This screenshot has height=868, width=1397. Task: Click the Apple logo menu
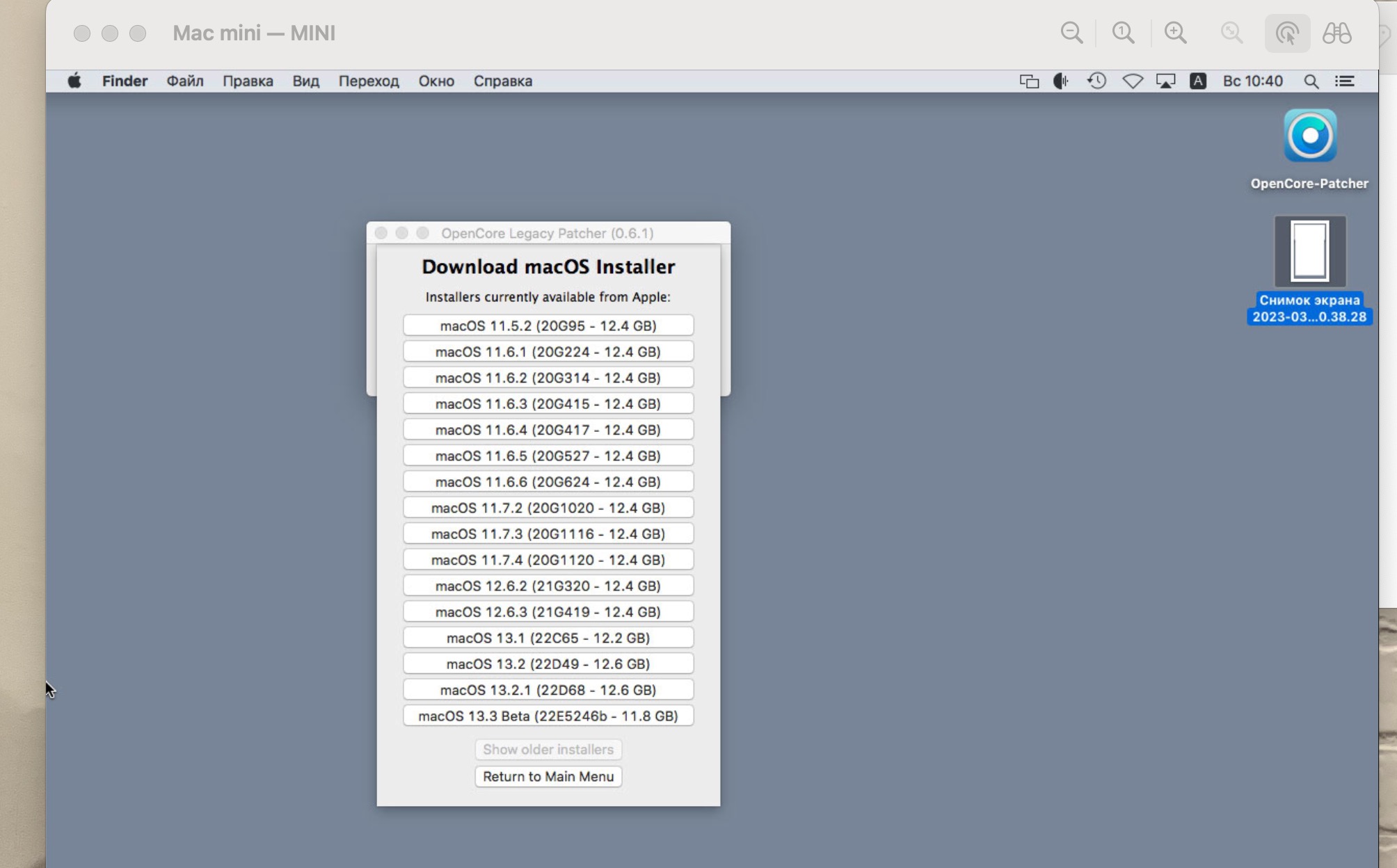tap(74, 81)
